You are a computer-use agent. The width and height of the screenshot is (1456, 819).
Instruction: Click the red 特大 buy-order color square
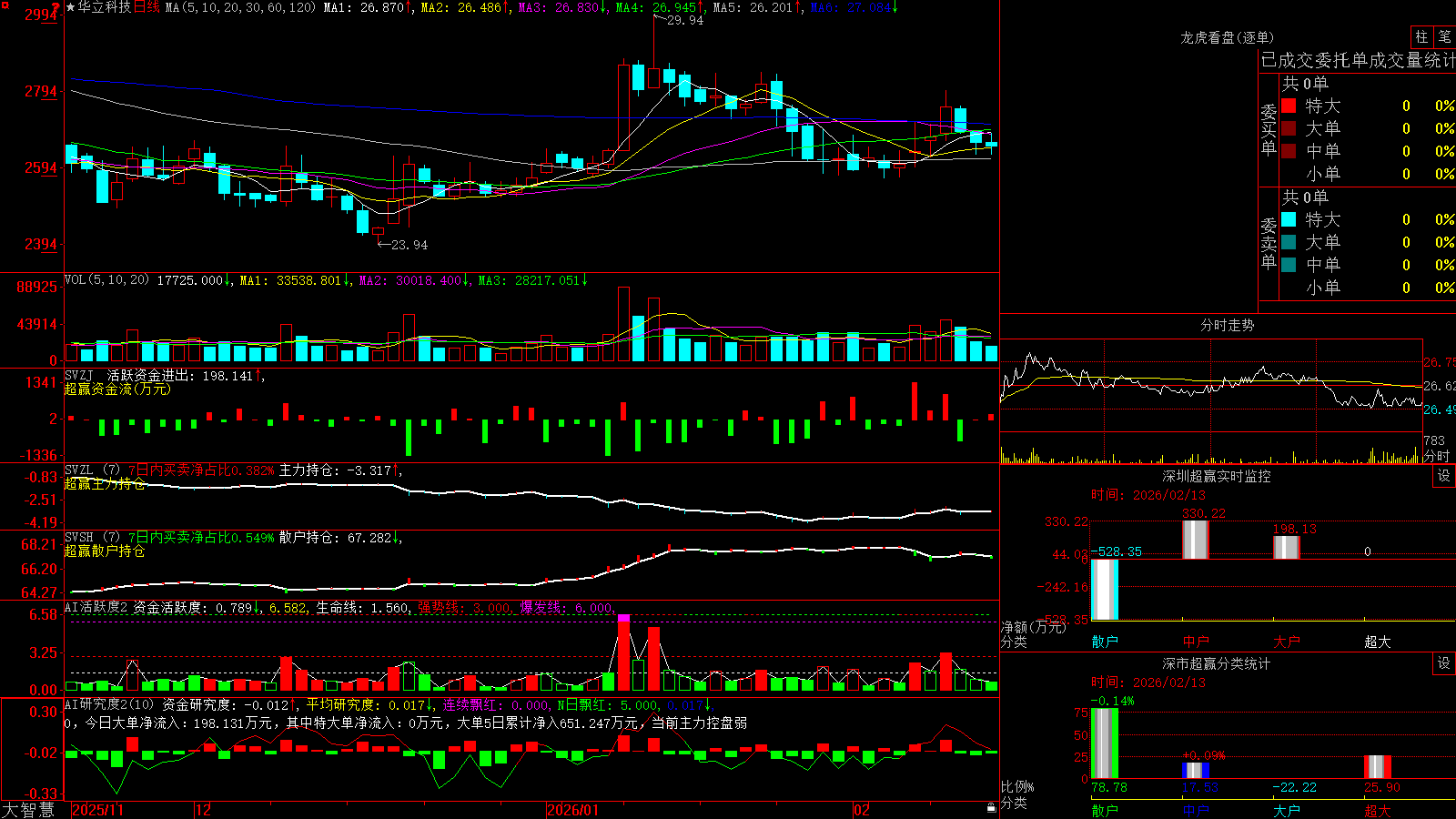[x=1289, y=106]
